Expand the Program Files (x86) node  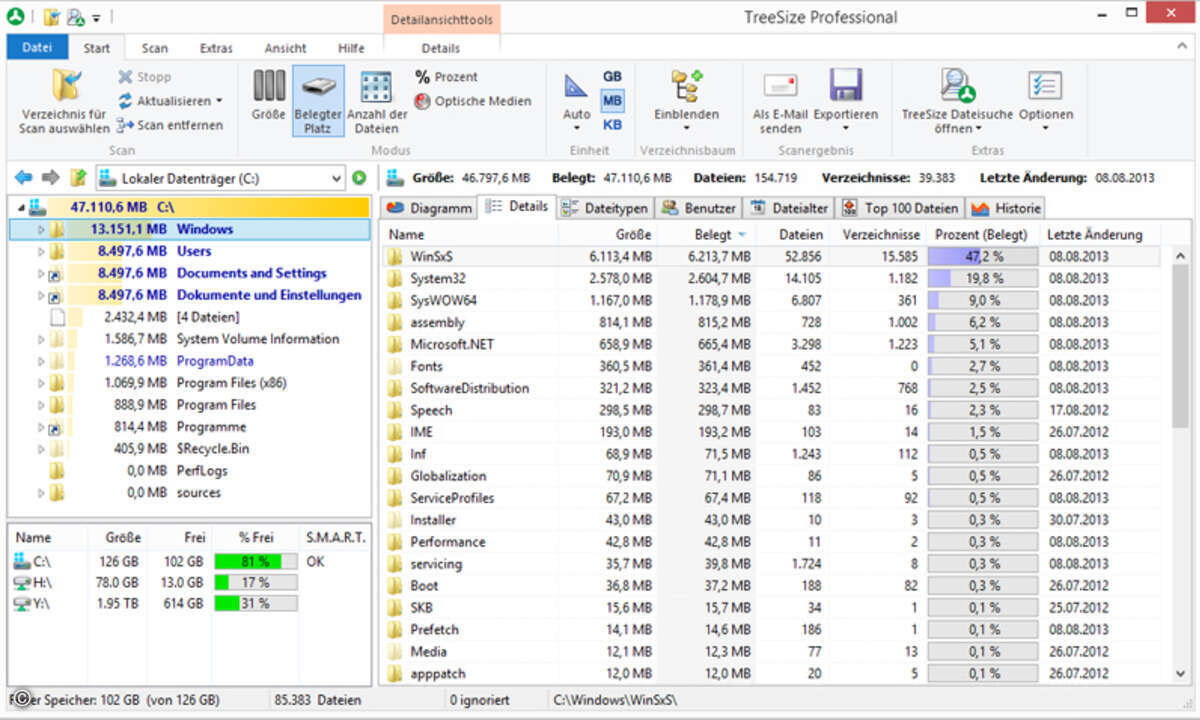pyautogui.click(x=41, y=383)
